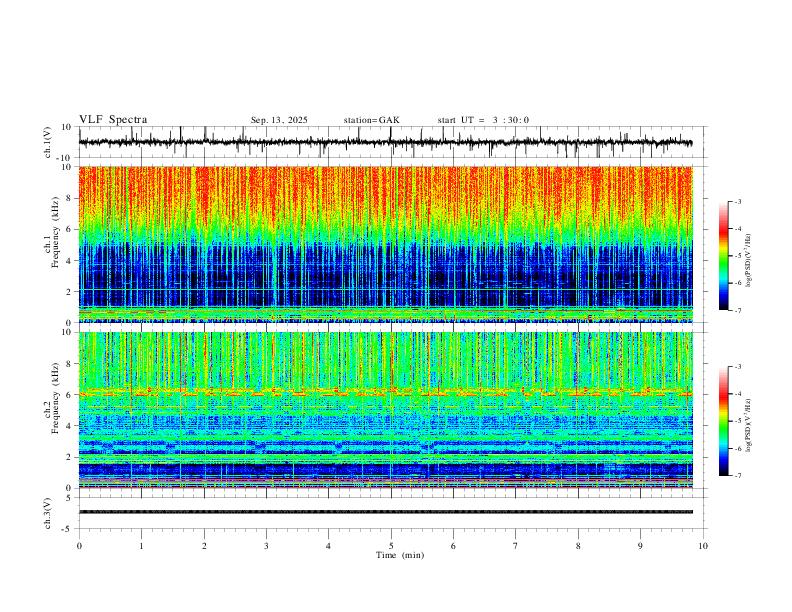Image resolution: width=792 pixels, height=612 pixels.
Task: Click the ch.2 spectrogram panel
Action: coord(385,410)
